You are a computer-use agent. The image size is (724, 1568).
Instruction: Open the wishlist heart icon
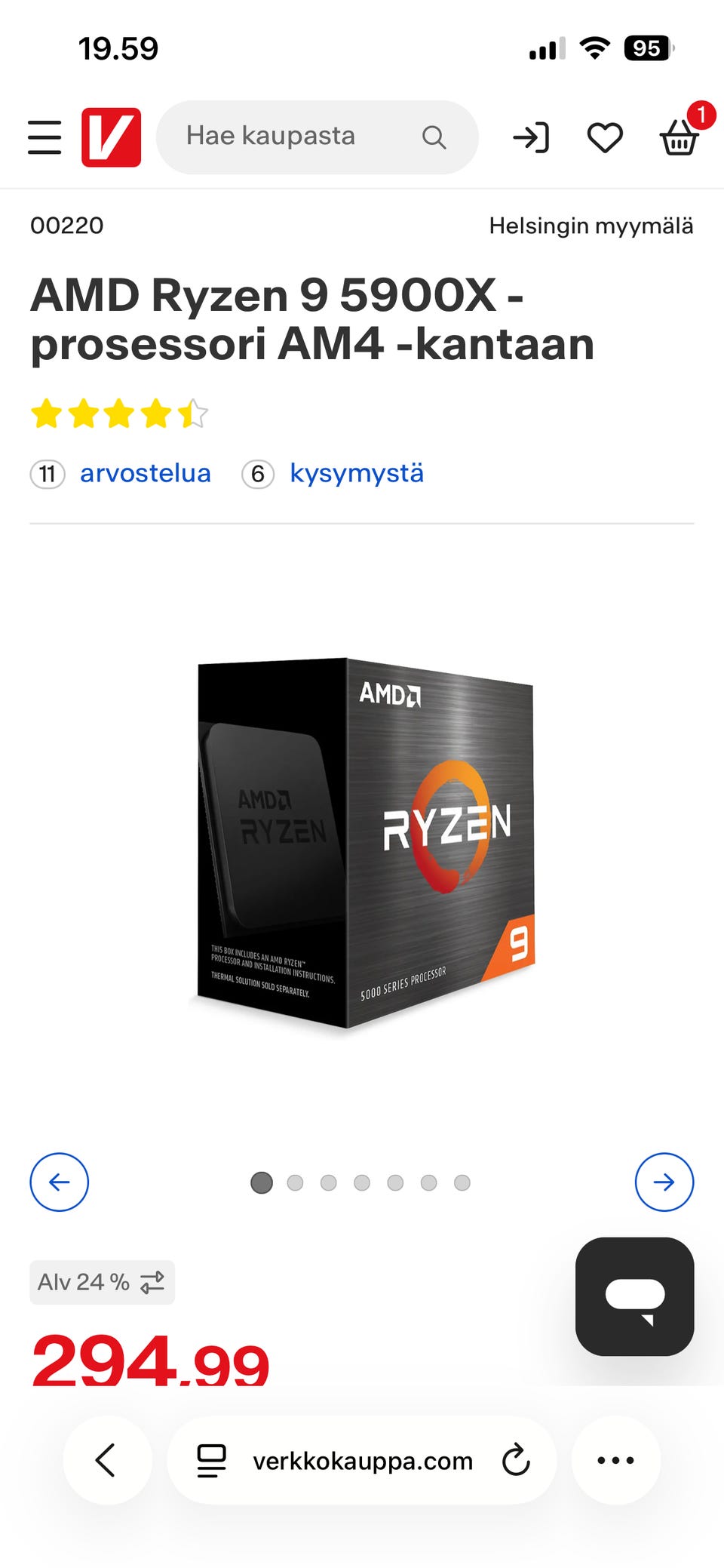[x=605, y=137]
